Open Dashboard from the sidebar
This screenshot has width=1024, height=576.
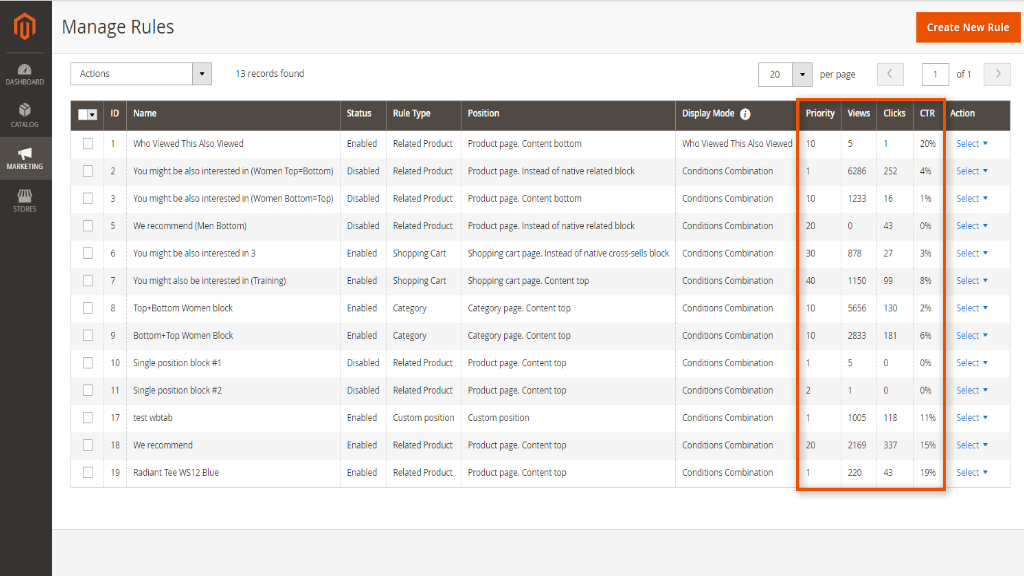(25, 73)
